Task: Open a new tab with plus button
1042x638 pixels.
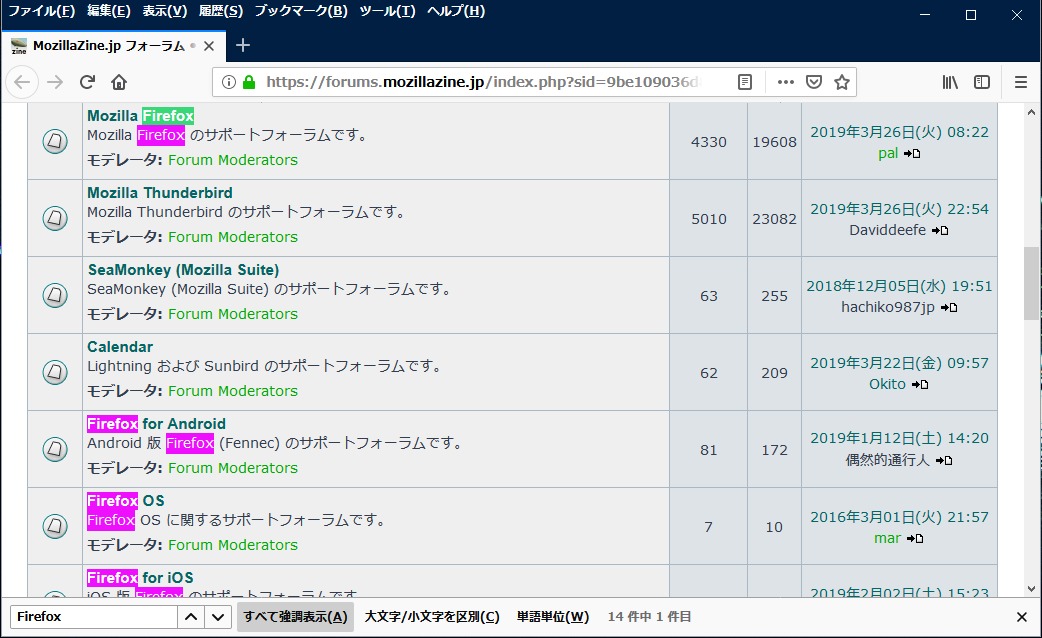Action: click(x=243, y=45)
